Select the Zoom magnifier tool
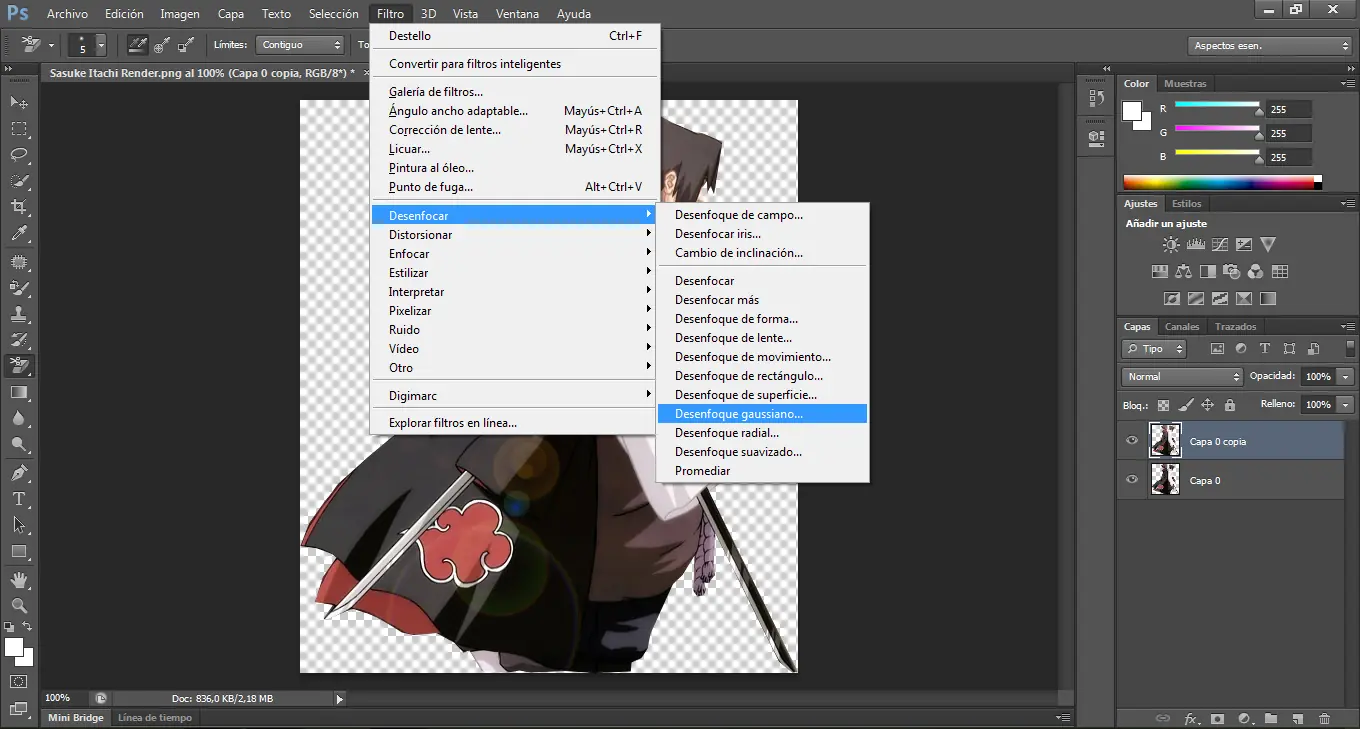1360x729 pixels. tap(19, 605)
